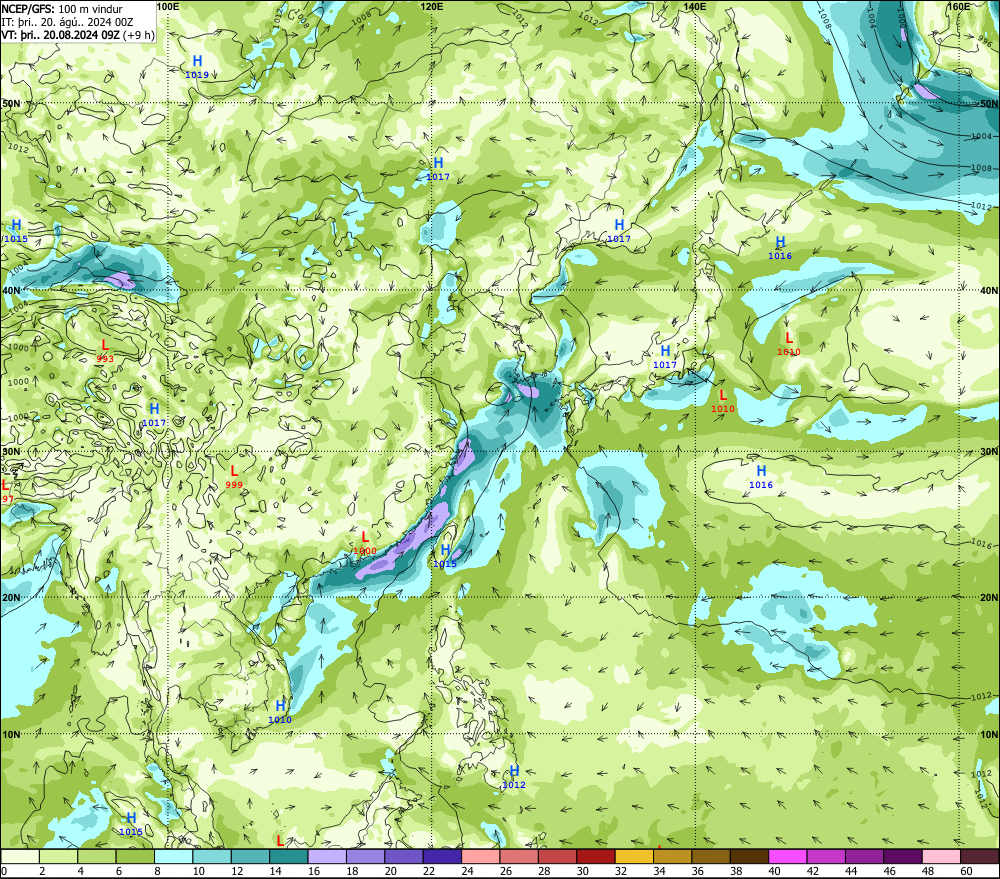1000x879 pixels.
Task: Click the 140E longitude label
Action: 695,6
